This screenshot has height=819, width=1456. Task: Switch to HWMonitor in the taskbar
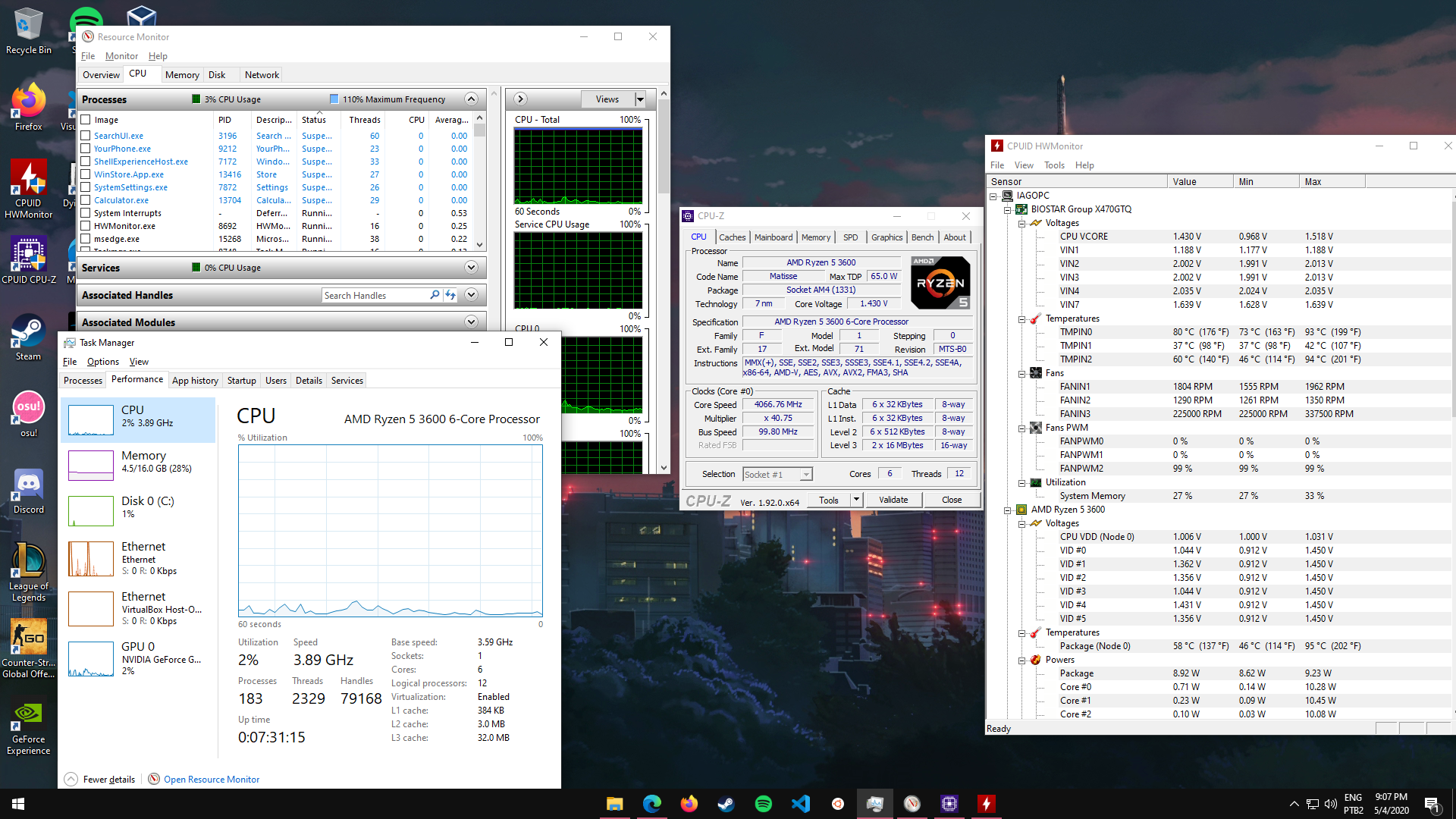986,804
